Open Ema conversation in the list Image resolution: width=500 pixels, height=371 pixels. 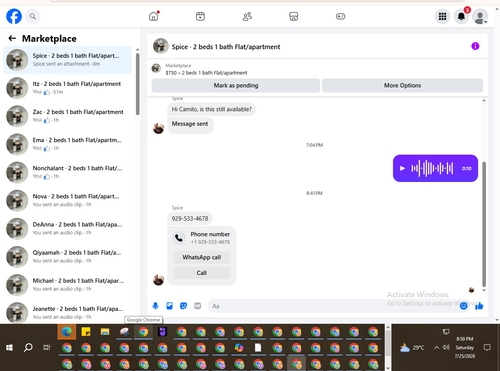coord(67,144)
